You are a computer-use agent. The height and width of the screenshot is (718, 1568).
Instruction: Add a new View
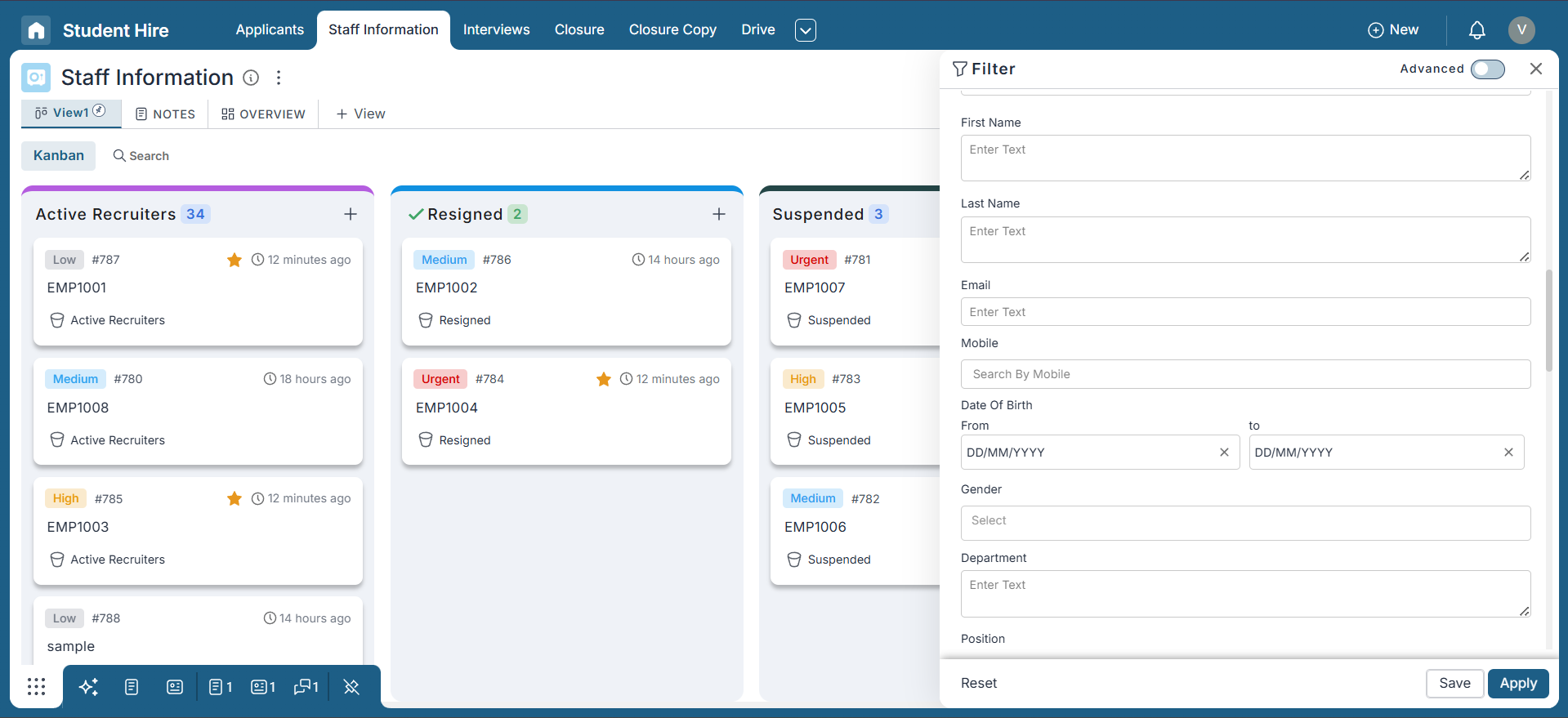coord(360,114)
